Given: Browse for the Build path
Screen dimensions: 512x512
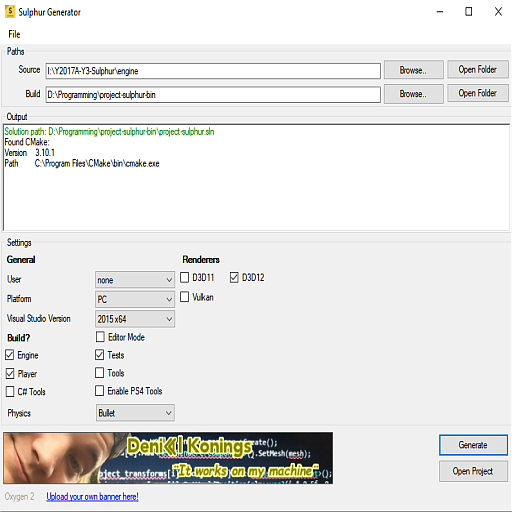Looking at the screenshot, I should [413, 94].
